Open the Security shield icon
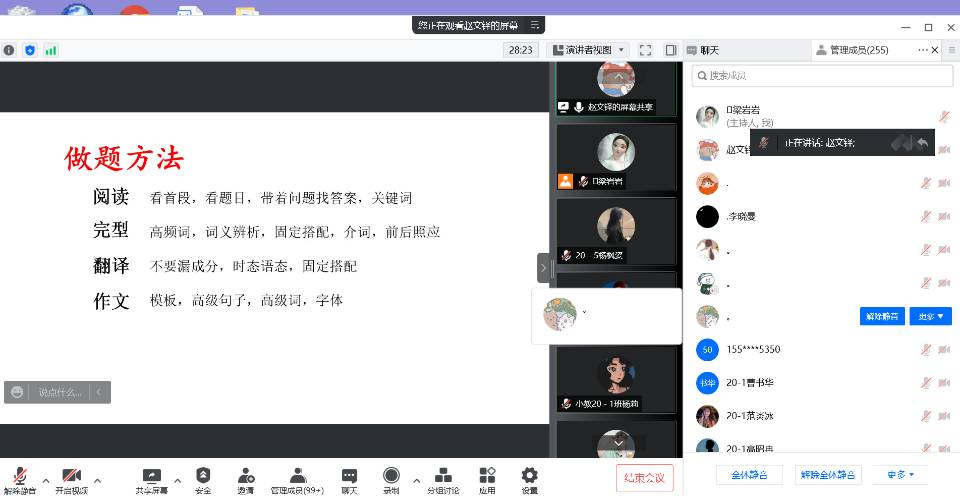Screen dimensions: 960x496 pos(203,476)
